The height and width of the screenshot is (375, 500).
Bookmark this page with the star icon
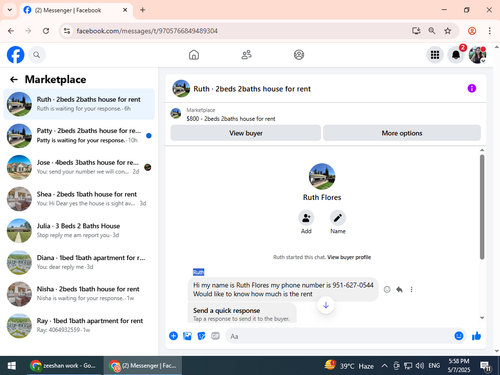point(448,31)
